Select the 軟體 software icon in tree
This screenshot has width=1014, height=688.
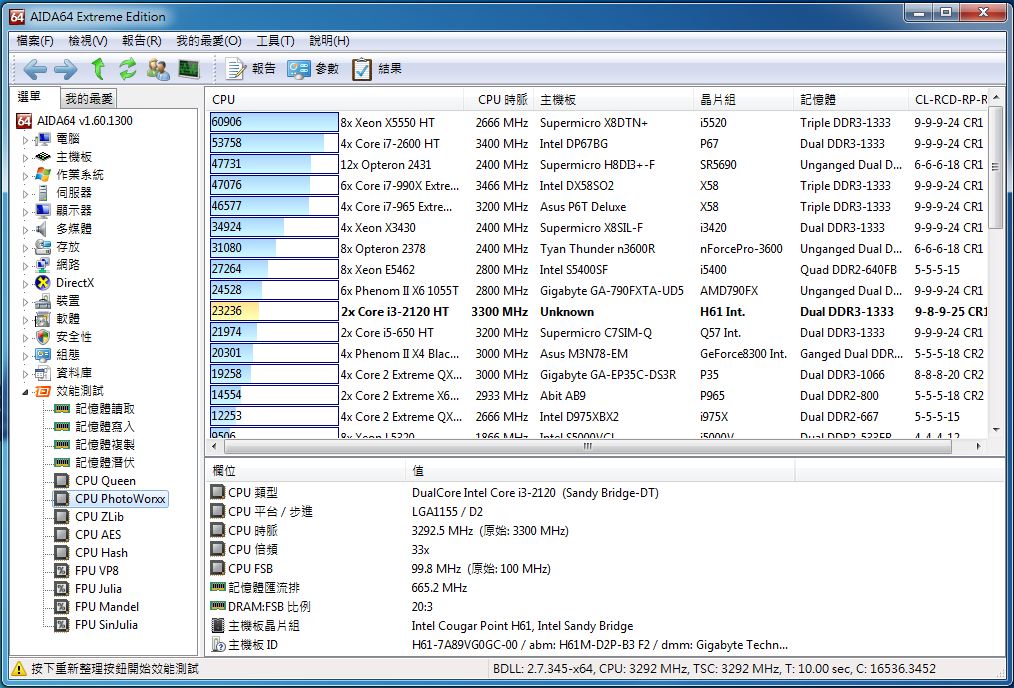tap(43, 319)
